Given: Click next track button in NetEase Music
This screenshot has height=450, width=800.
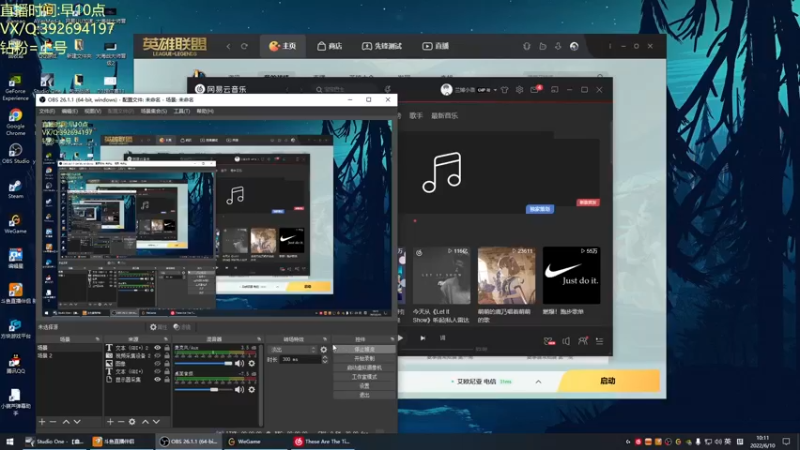Looking at the screenshot, I should point(422,338).
